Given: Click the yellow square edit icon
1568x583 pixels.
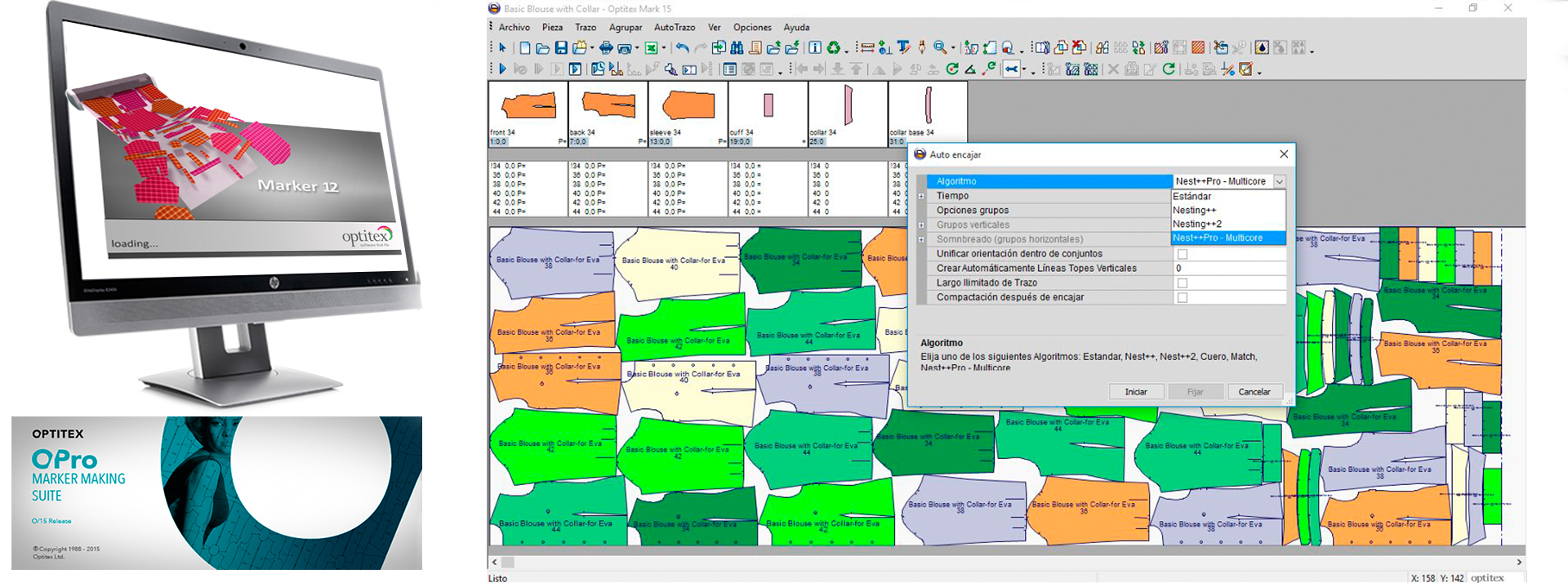Looking at the screenshot, I should [1246, 69].
